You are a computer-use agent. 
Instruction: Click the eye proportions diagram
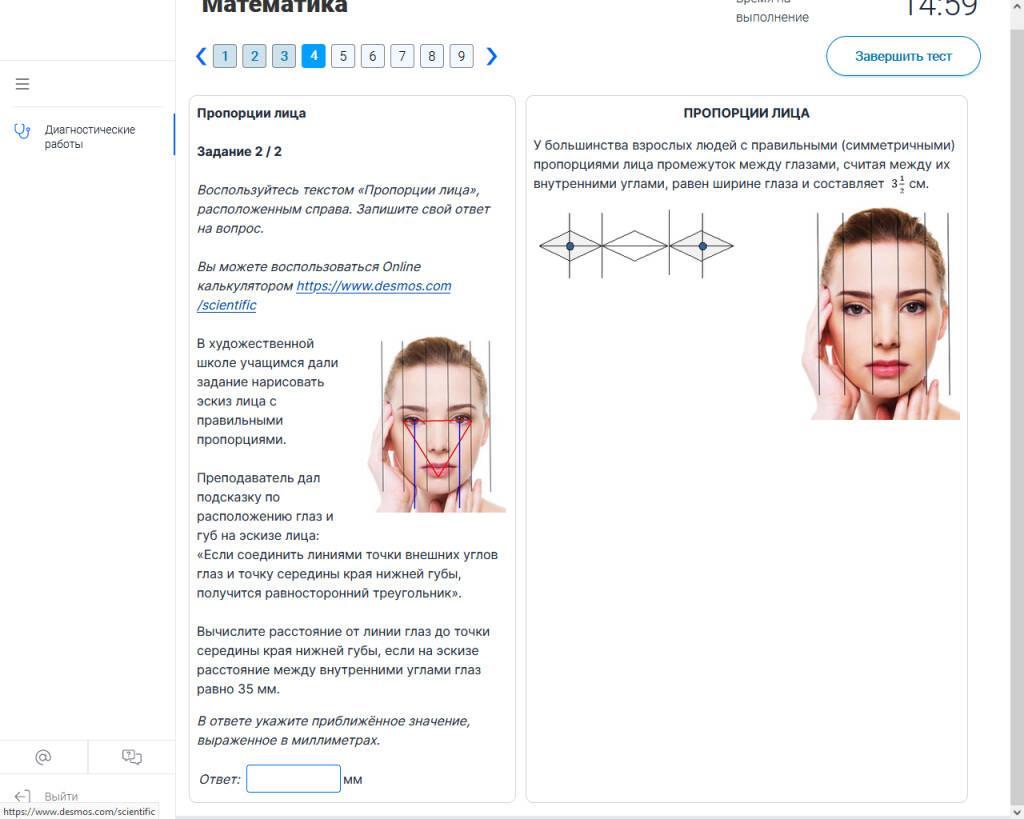tap(636, 246)
